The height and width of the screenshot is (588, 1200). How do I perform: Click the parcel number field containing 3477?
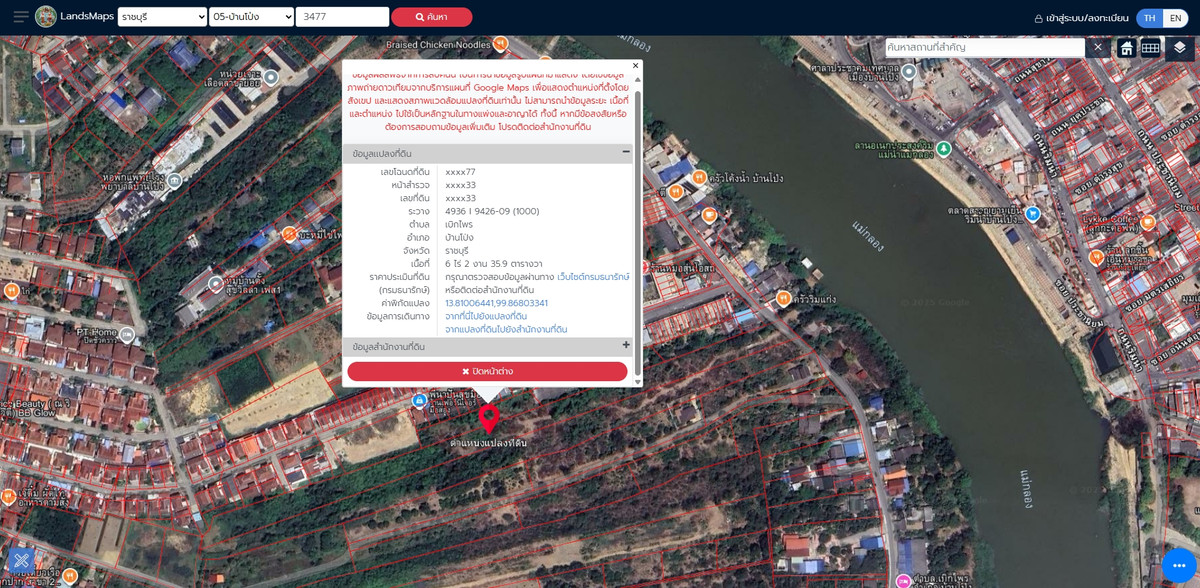click(x=342, y=17)
